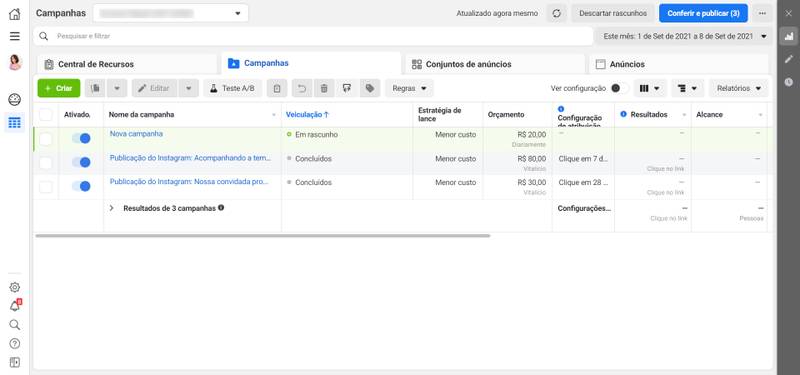
Task: Open the columns layout dropdown
Action: (650, 88)
